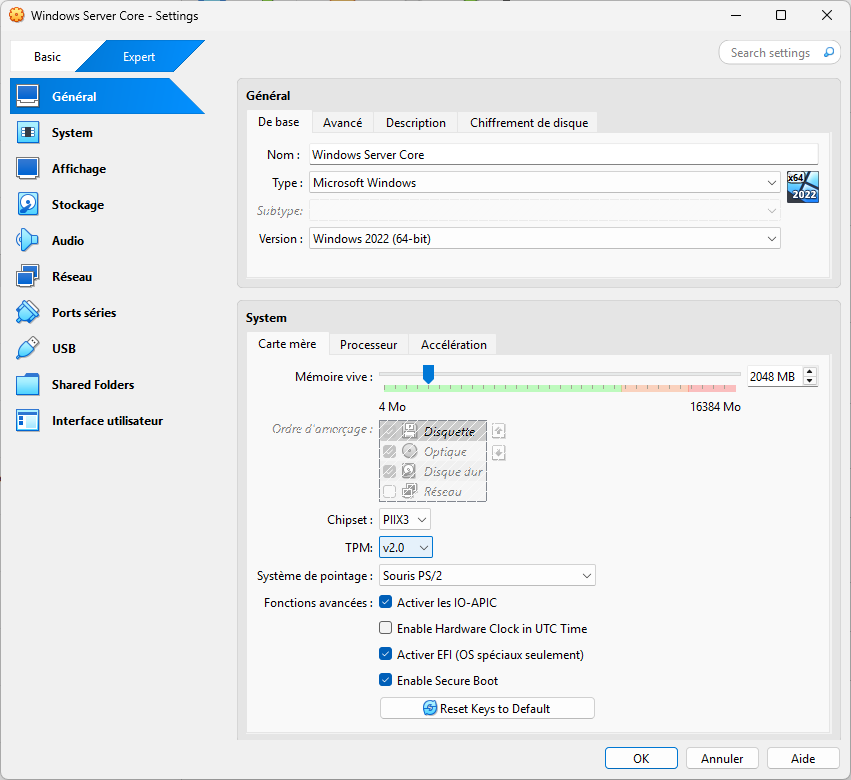Image resolution: width=851 pixels, height=780 pixels.
Task: Click the Réseau icon in boot order list
Action: (409, 491)
